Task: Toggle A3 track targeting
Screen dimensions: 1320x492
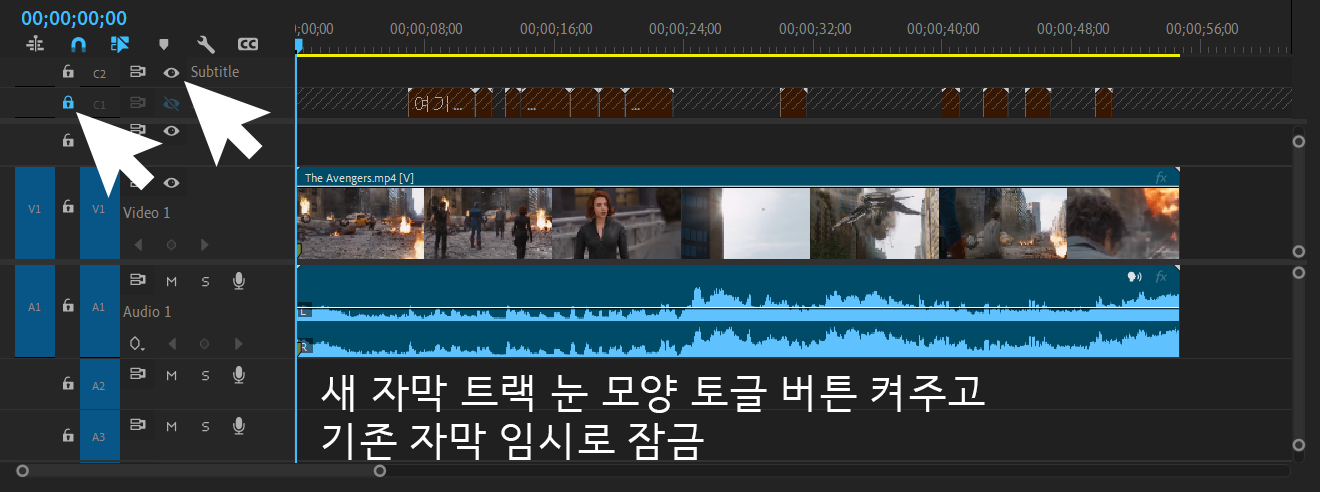Action: pos(99,437)
